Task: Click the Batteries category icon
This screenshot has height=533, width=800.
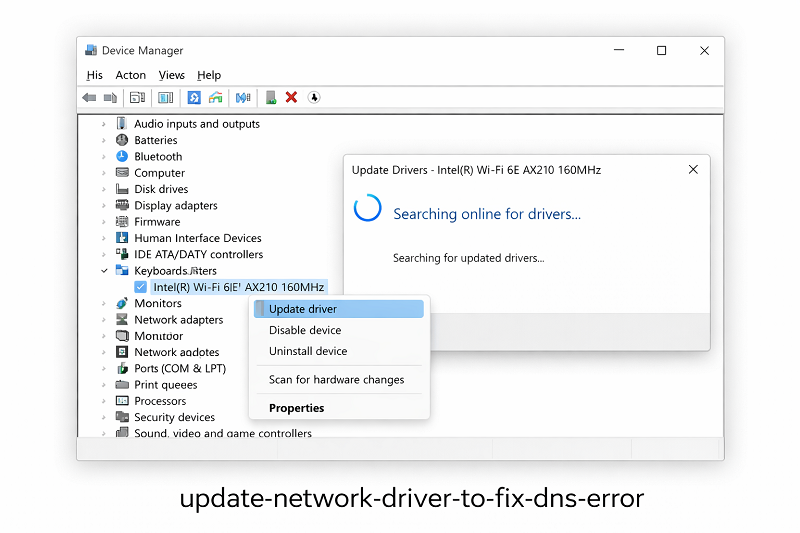Action: click(122, 140)
